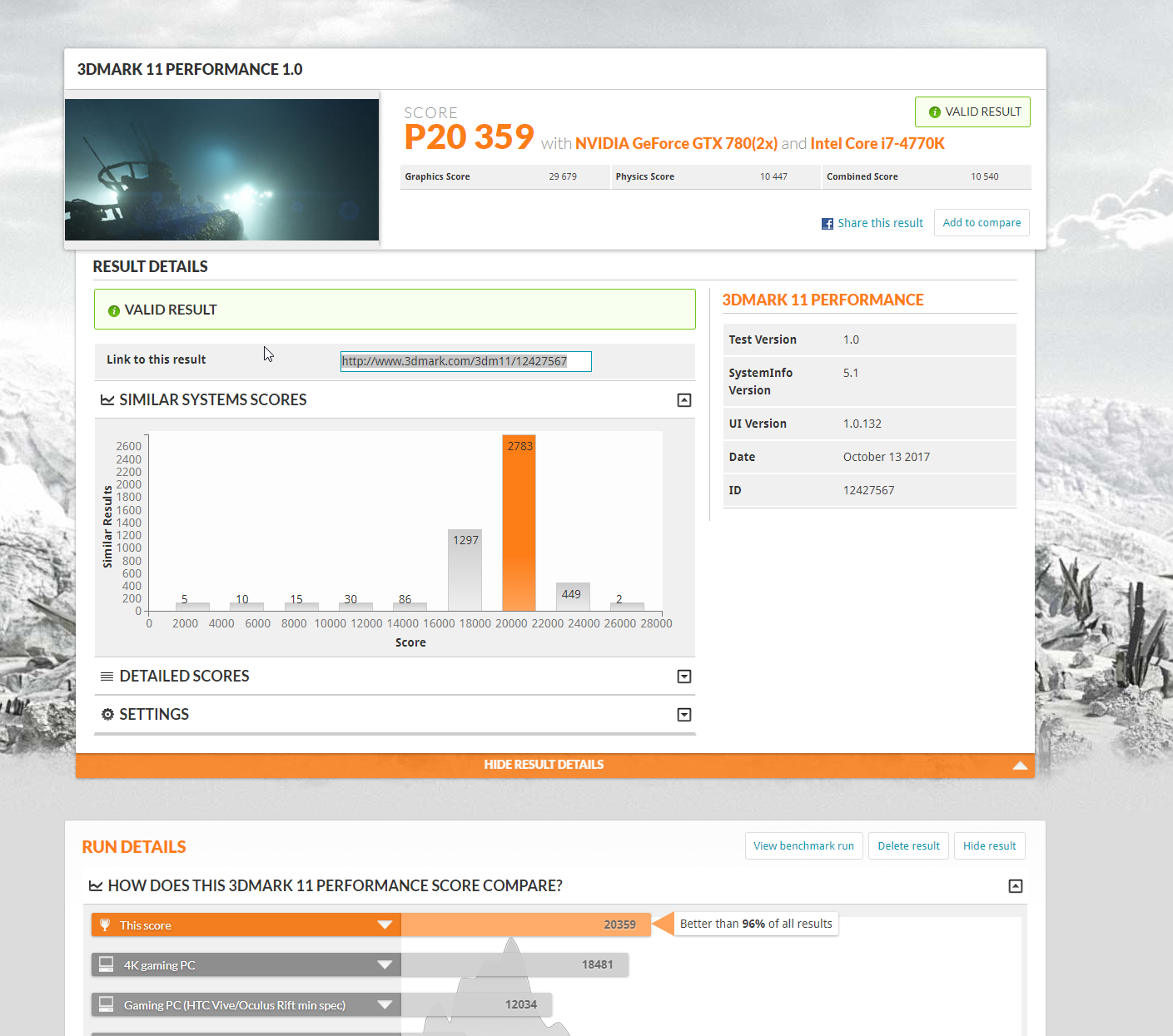Screen dimensions: 1173x1036
Task: Click the Intel Core i7-4770K link
Action: point(877,143)
